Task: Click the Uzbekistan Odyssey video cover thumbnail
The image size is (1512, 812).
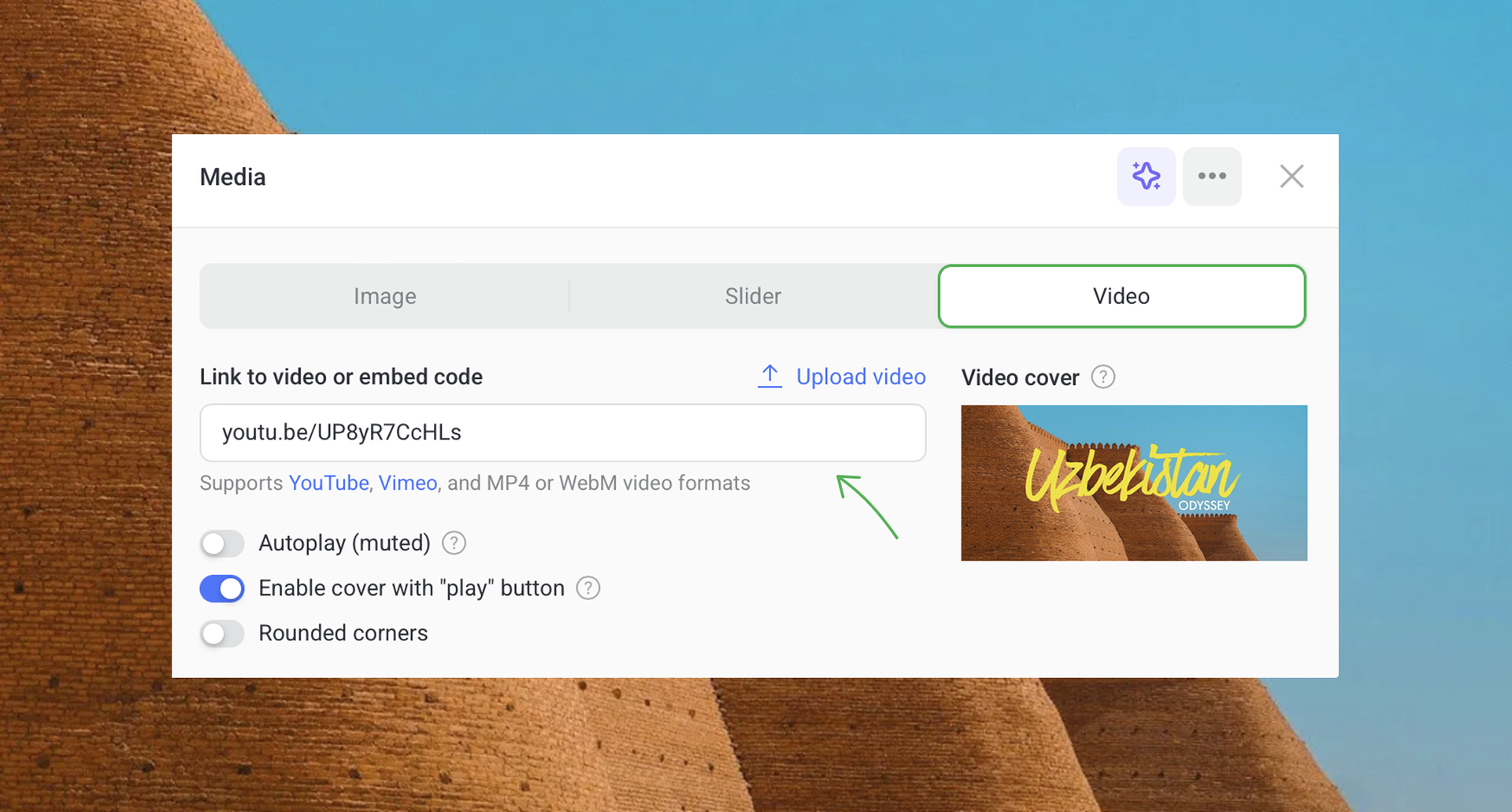Action: [1133, 483]
